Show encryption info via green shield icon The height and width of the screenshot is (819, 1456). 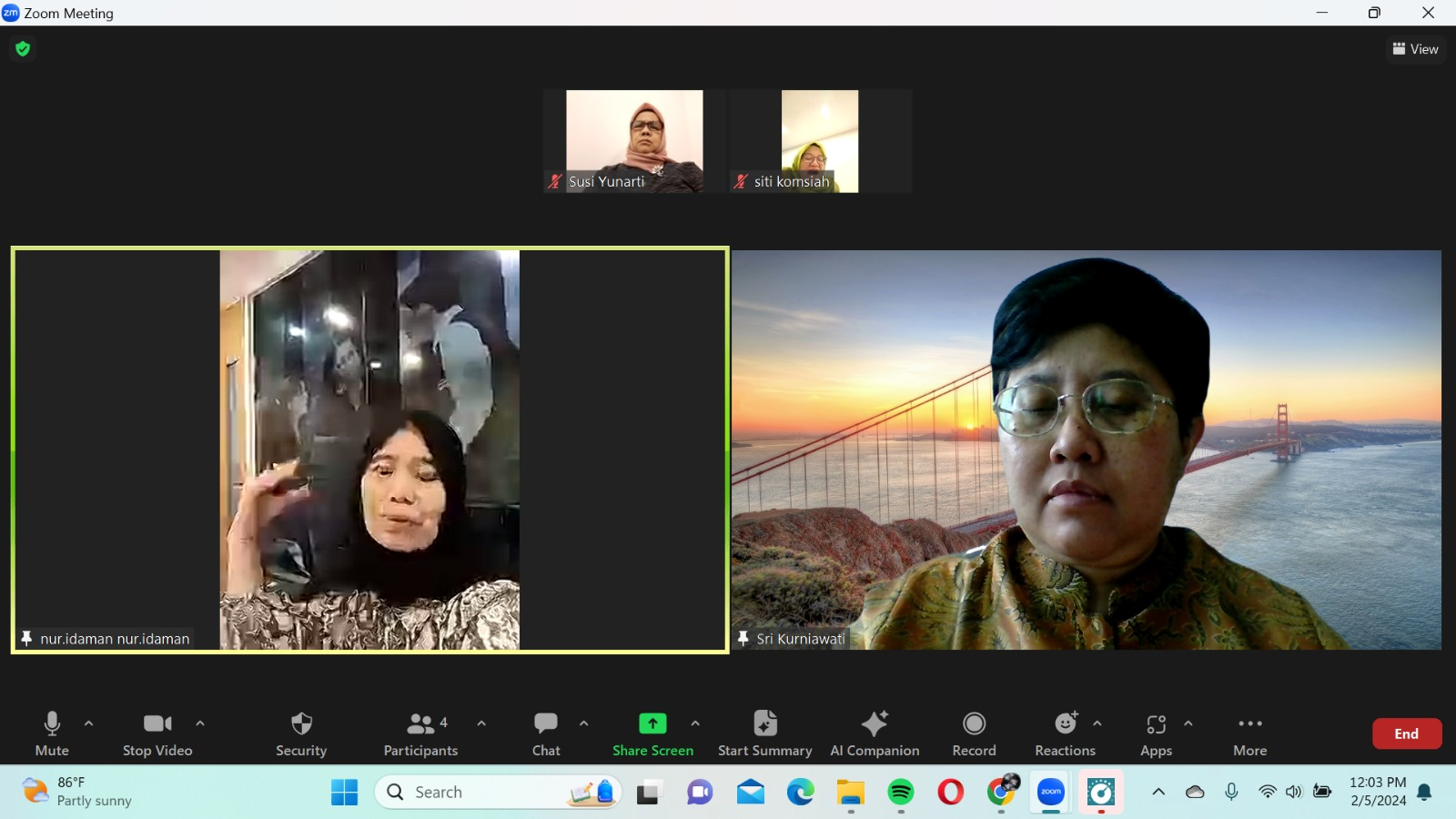point(23,48)
